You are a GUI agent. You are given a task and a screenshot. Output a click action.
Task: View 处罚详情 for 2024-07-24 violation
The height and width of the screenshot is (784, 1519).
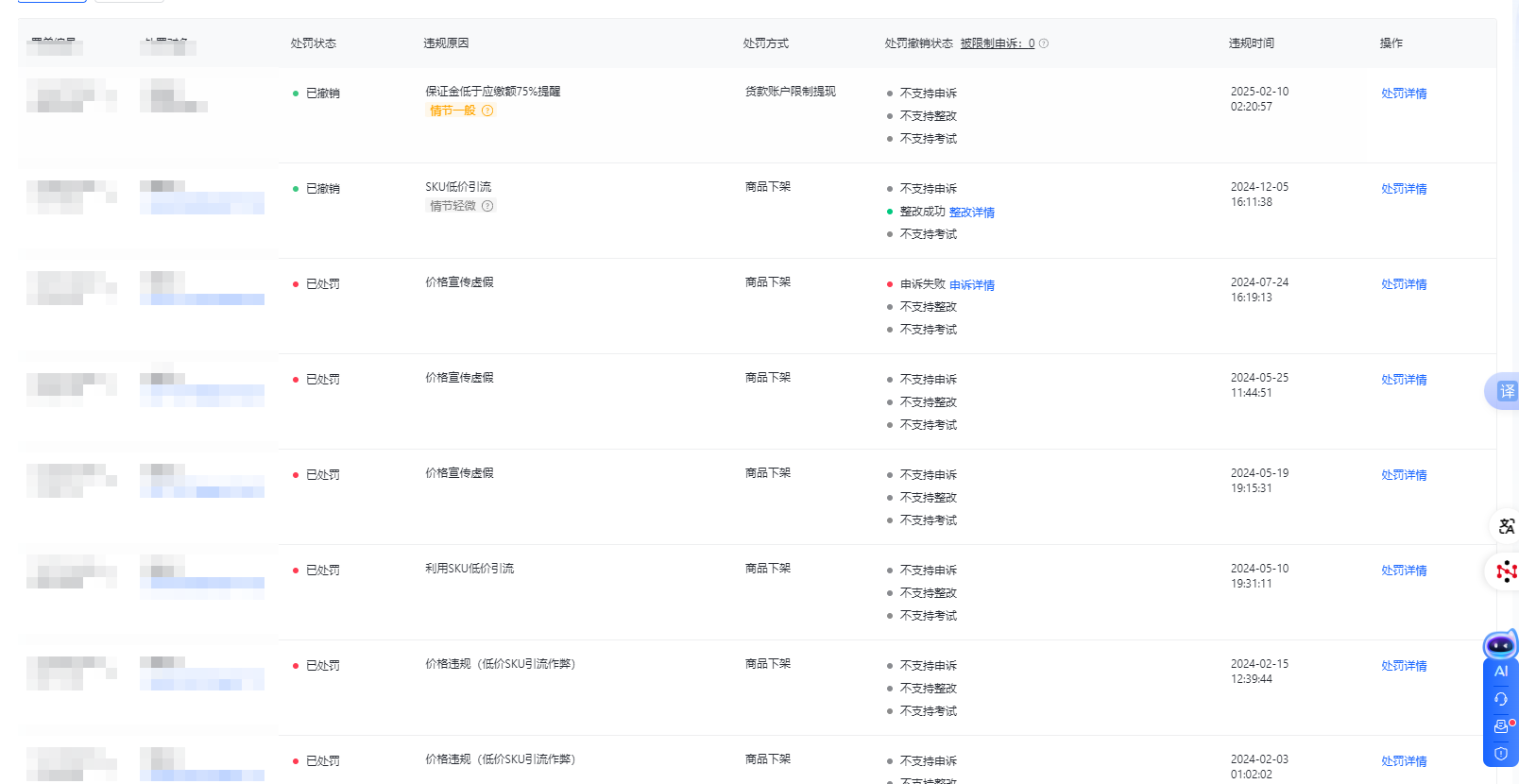pos(1404,284)
